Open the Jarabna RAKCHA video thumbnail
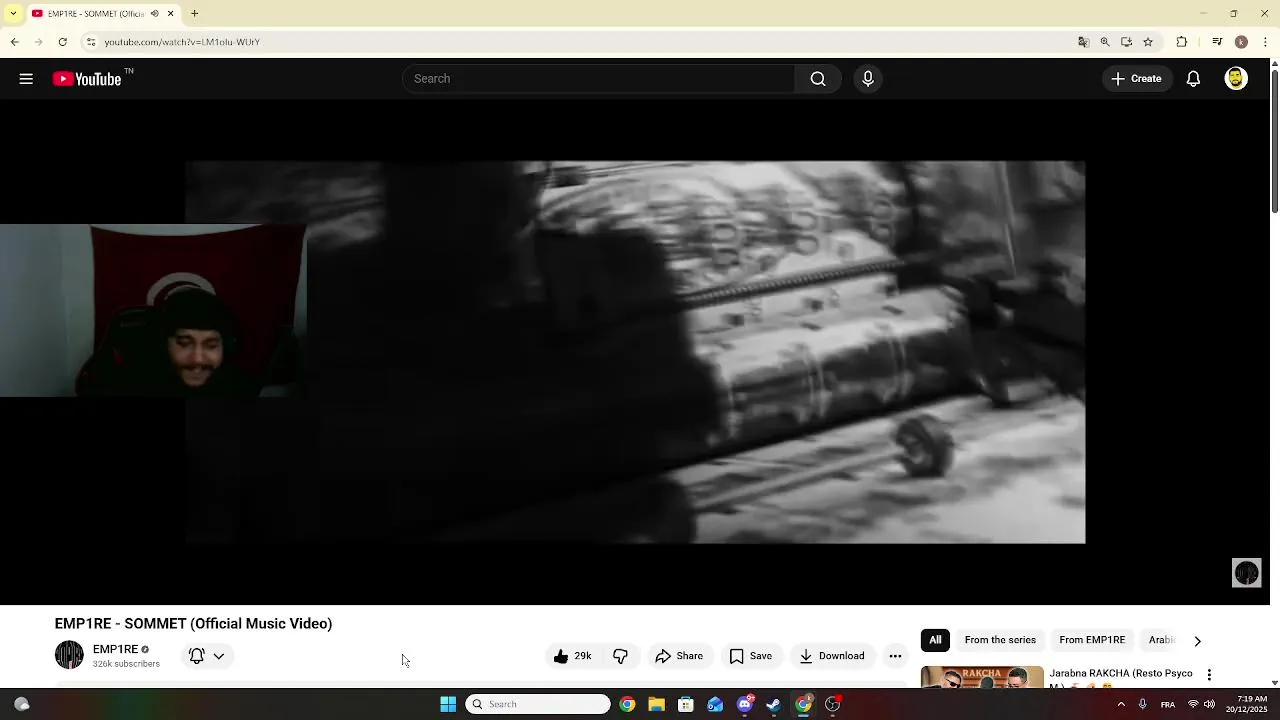Screen dimensions: 1280x720 (x=982, y=677)
